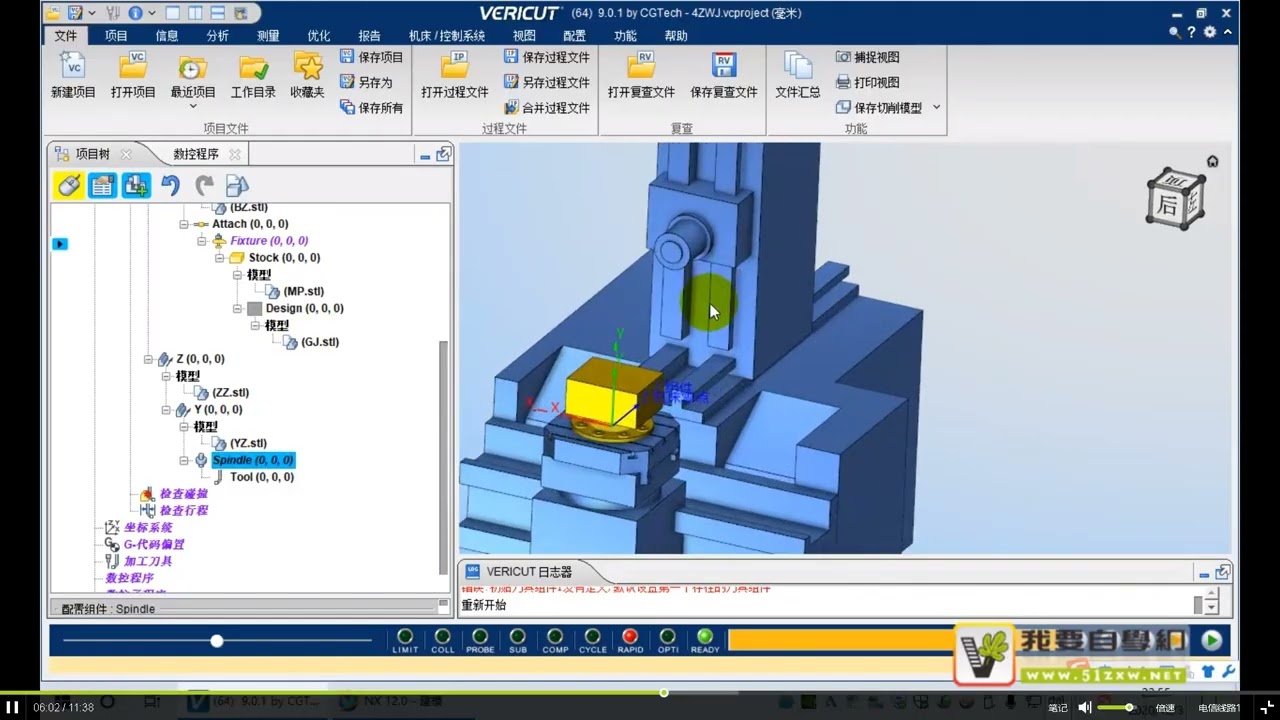The image size is (1280, 720).
Task: Select the (ZZ.stl) model item
Action: coord(231,393)
